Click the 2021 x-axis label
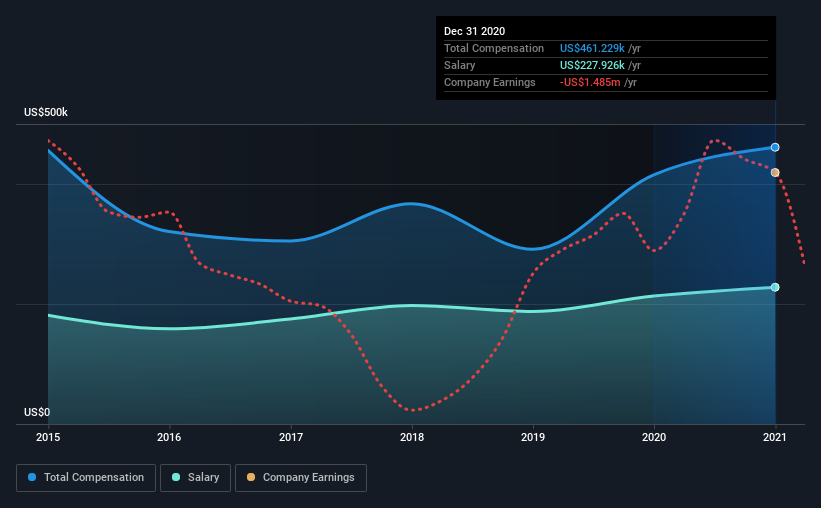The height and width of the screenshot is (508, 821). click(x=775, y=437)
